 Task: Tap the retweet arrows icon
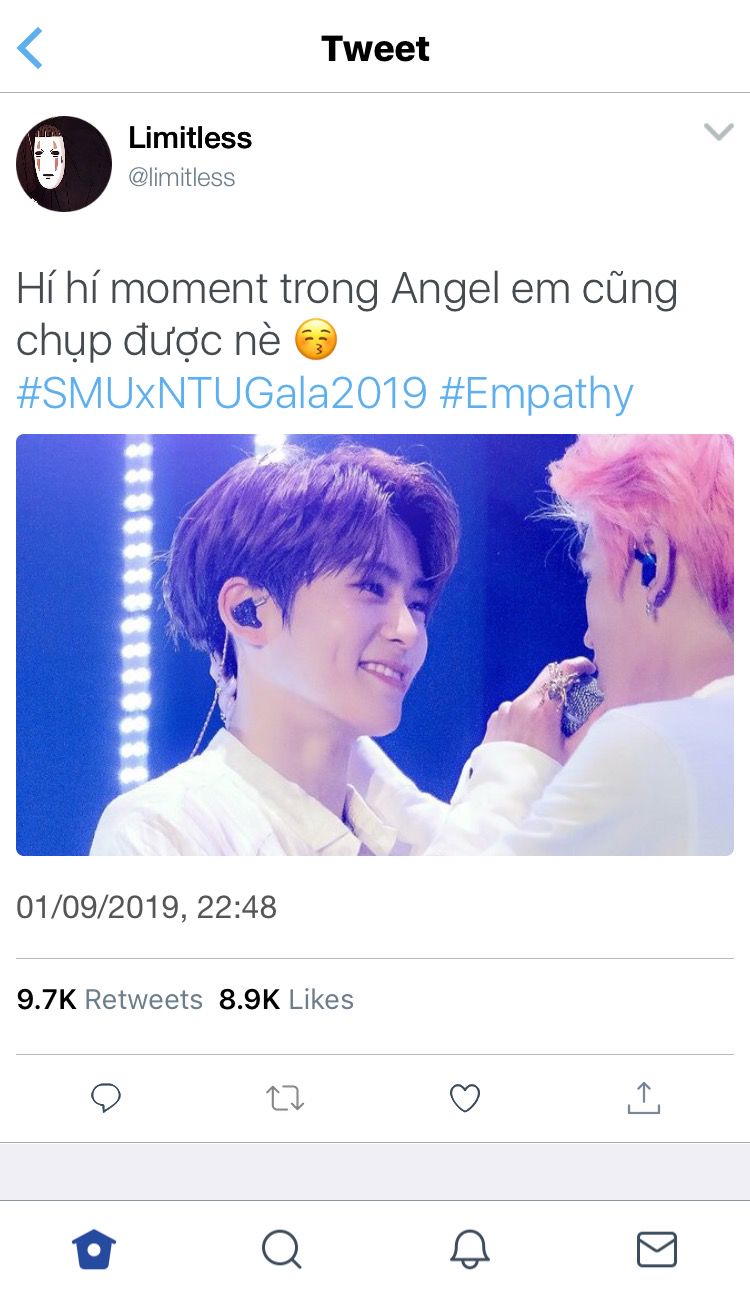pos(285,1099)
